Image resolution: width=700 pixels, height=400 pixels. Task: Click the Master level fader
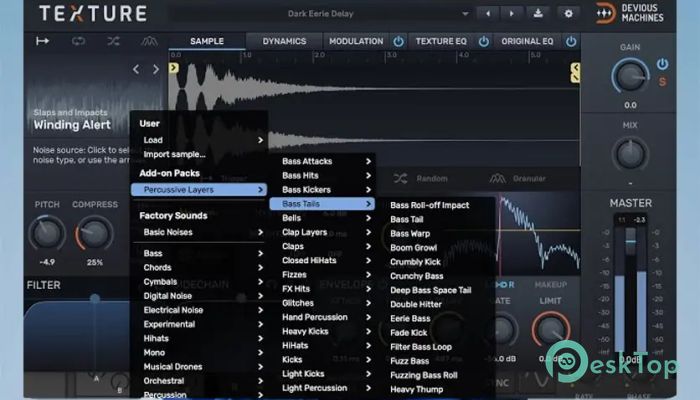pyautogui.click(x=630, y=242)
